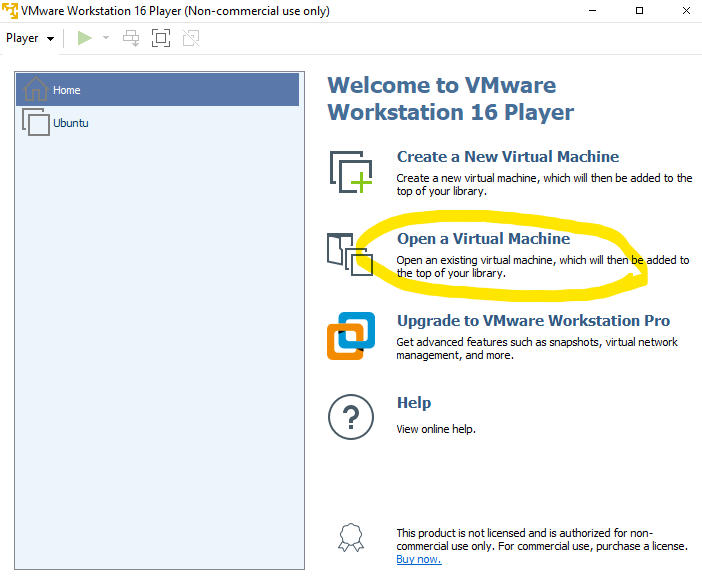Minimize the VMware Player window

click(592, 11)
